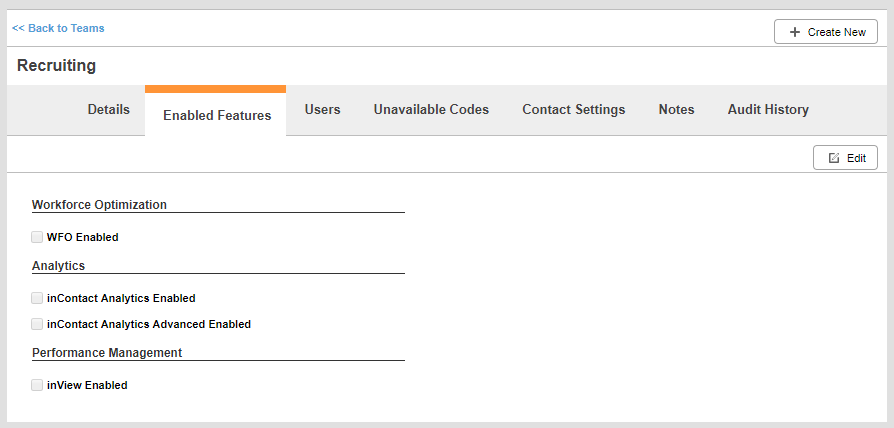Toggle the WFO Enabled checkbox
Screen dimensions: 894x428
point(37,237)
